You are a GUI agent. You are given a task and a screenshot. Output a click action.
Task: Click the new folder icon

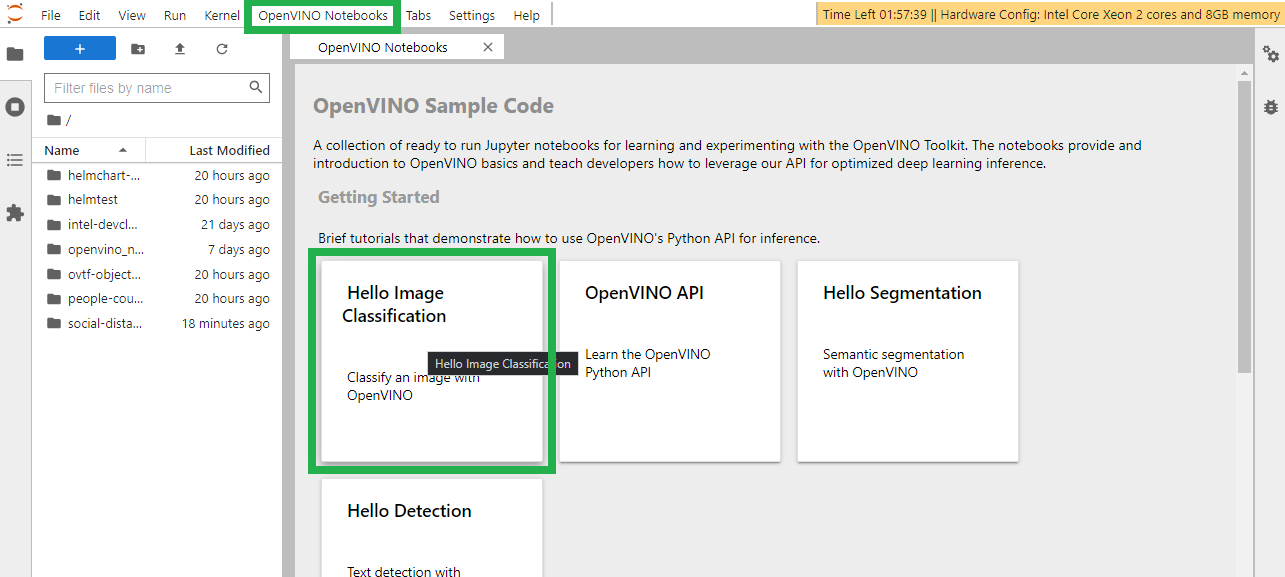coord(138,49)
